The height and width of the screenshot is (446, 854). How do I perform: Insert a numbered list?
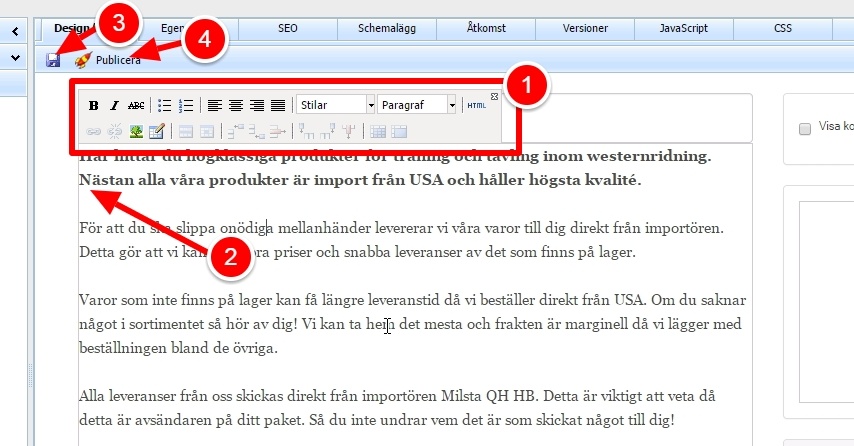pyautogui.click(x=186, y=105)
